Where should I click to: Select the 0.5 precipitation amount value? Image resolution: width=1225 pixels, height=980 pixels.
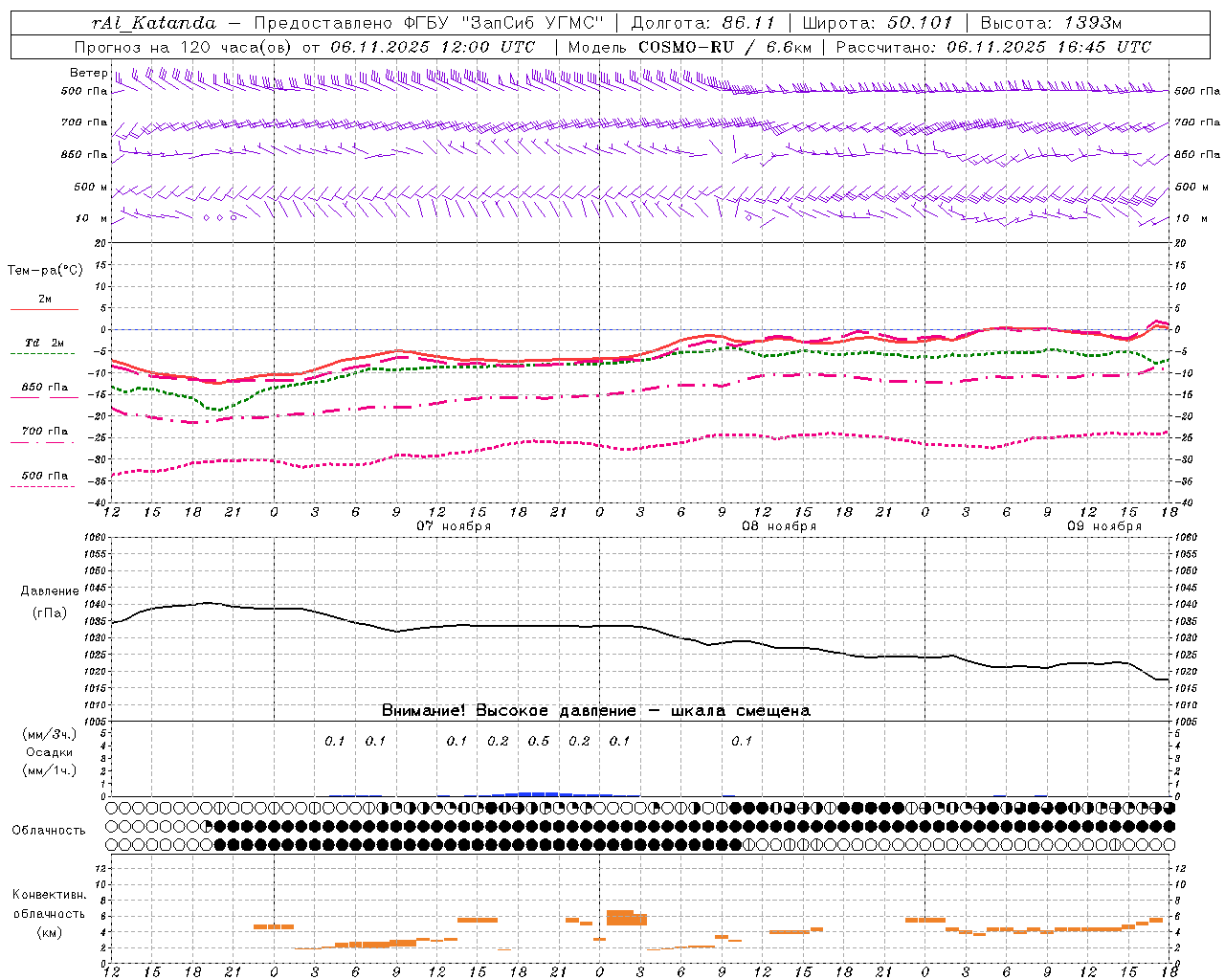tap(538, 741)
